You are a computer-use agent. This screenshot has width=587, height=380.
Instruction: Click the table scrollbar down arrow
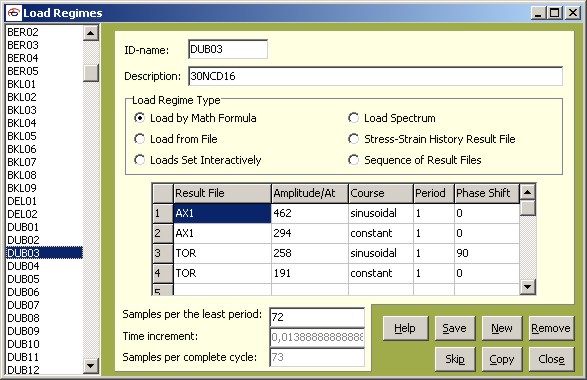[527, 287]
